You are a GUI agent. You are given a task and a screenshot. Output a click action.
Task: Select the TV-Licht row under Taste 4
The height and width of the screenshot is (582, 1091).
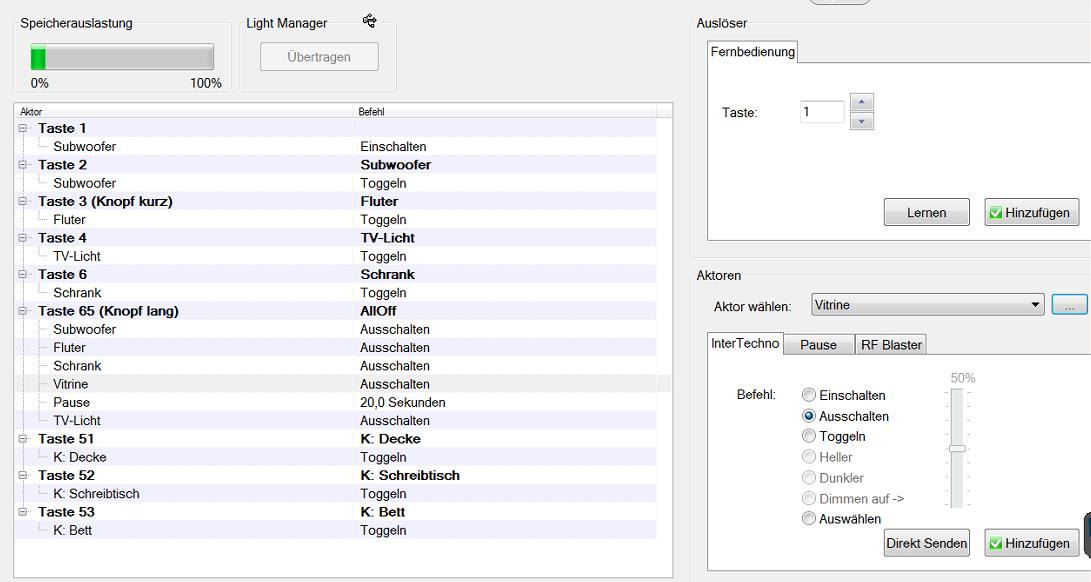[335, 256]
